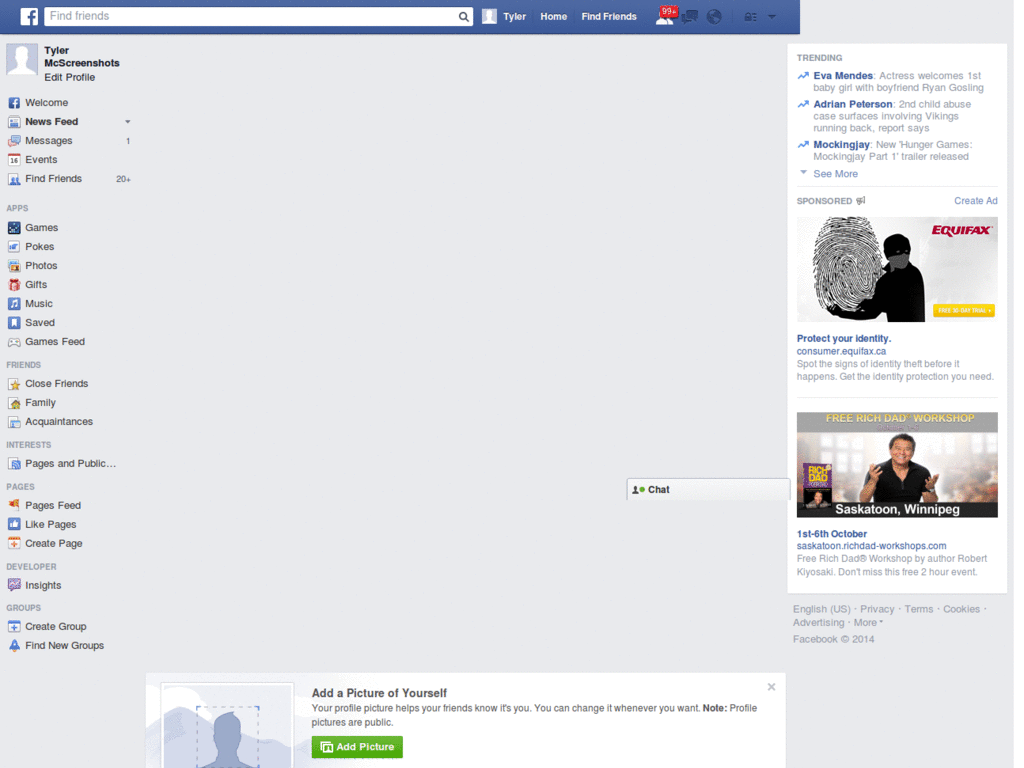
Task: Open Eva Mendes trending topic
Action: [842, 76]
